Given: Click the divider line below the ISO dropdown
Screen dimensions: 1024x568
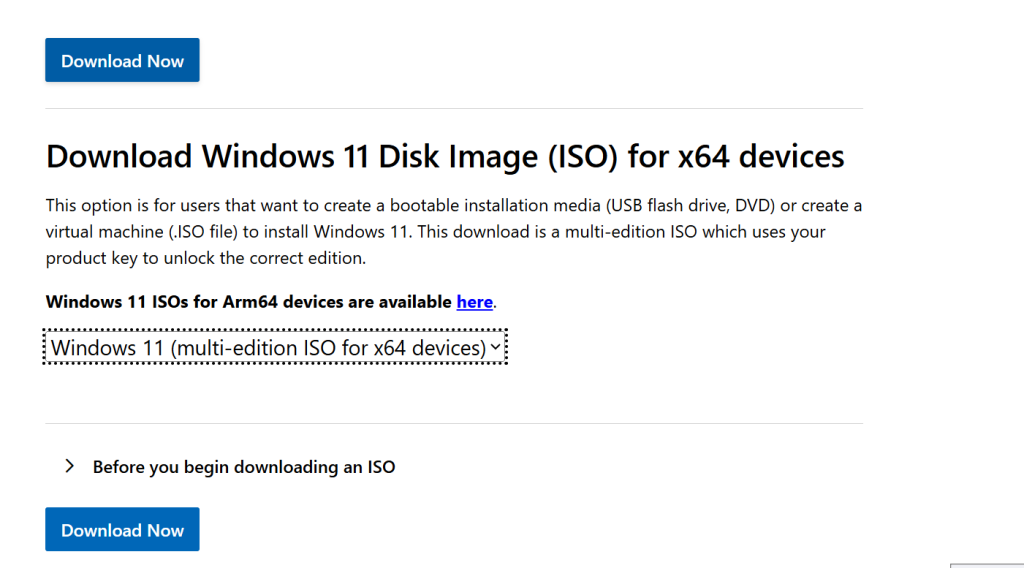Looking at the screenshot, I should click(x=453, y=423).
